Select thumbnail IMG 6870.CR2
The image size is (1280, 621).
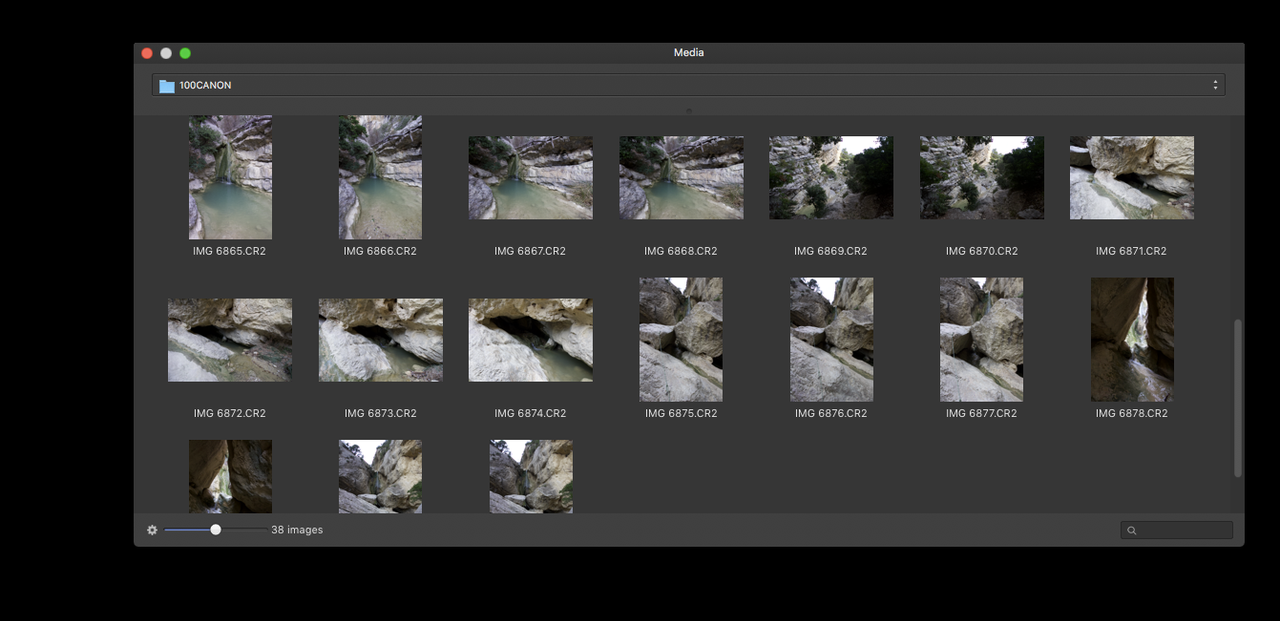click(982, 178)
